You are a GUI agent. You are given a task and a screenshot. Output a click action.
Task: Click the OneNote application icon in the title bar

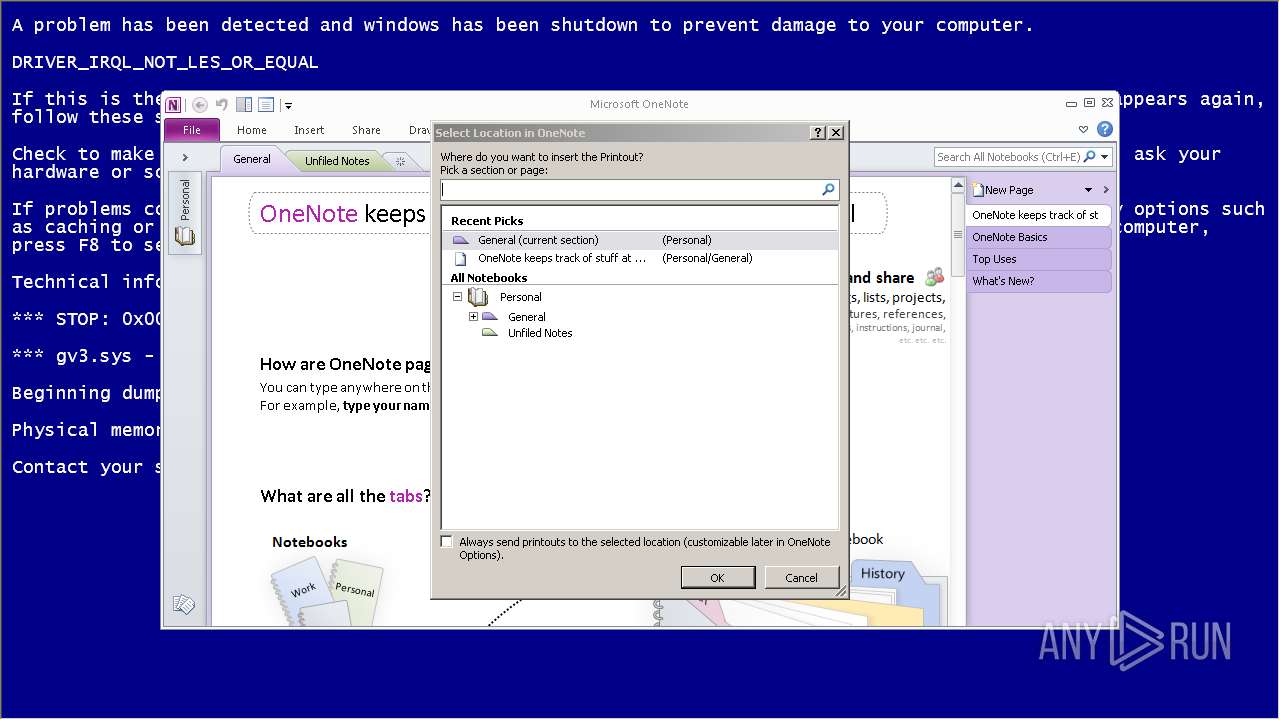click(x=174, y=105)
